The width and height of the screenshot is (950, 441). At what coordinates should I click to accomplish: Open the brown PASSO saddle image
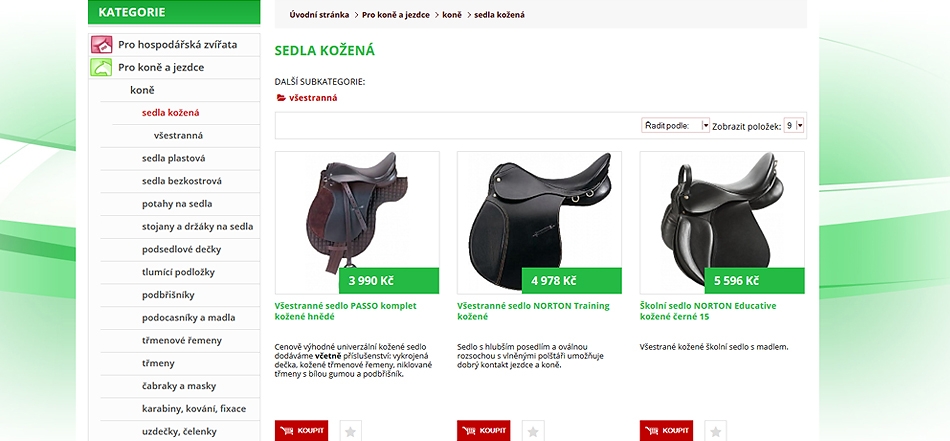point(357,222)
